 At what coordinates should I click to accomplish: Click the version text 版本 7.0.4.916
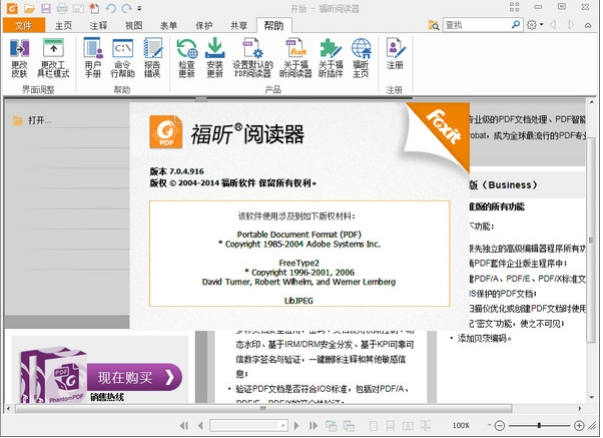pyautogui.click(x=177, y=171)
